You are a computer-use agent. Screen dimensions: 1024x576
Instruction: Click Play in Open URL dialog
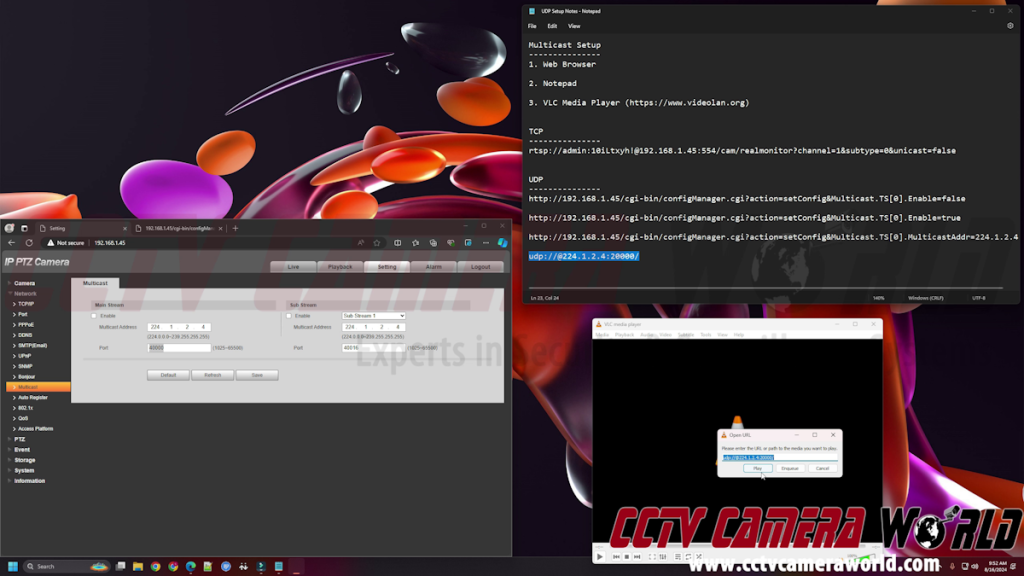coord(758,469)
